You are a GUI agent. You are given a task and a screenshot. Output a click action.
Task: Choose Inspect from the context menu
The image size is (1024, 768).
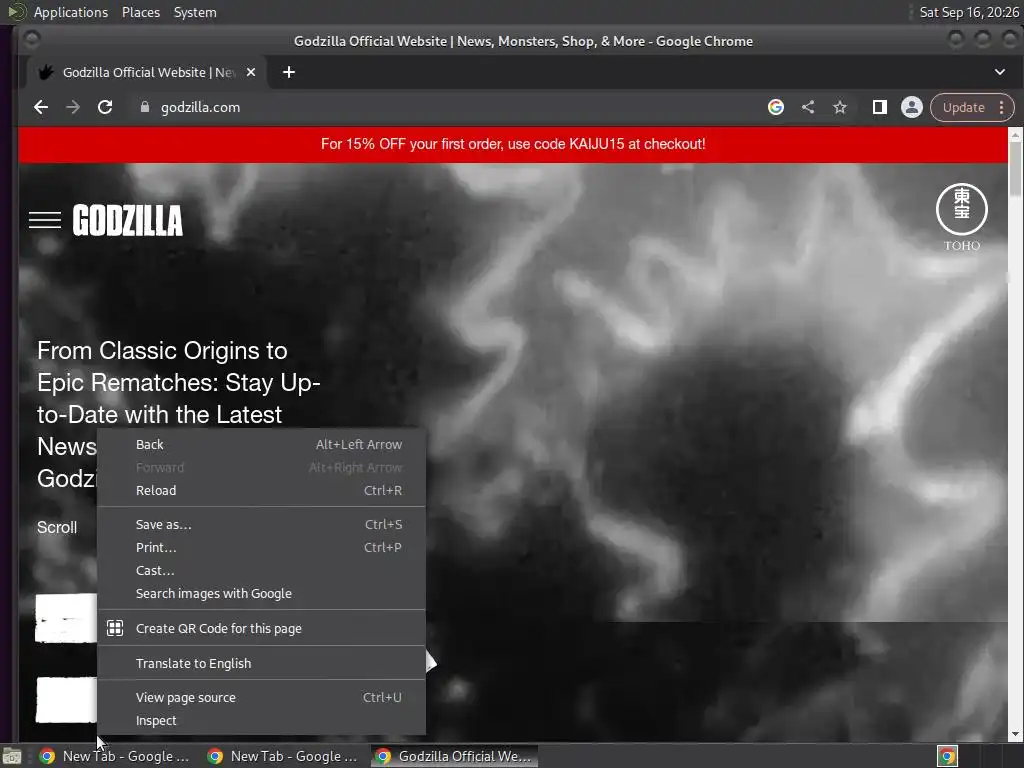pos(261,720)
